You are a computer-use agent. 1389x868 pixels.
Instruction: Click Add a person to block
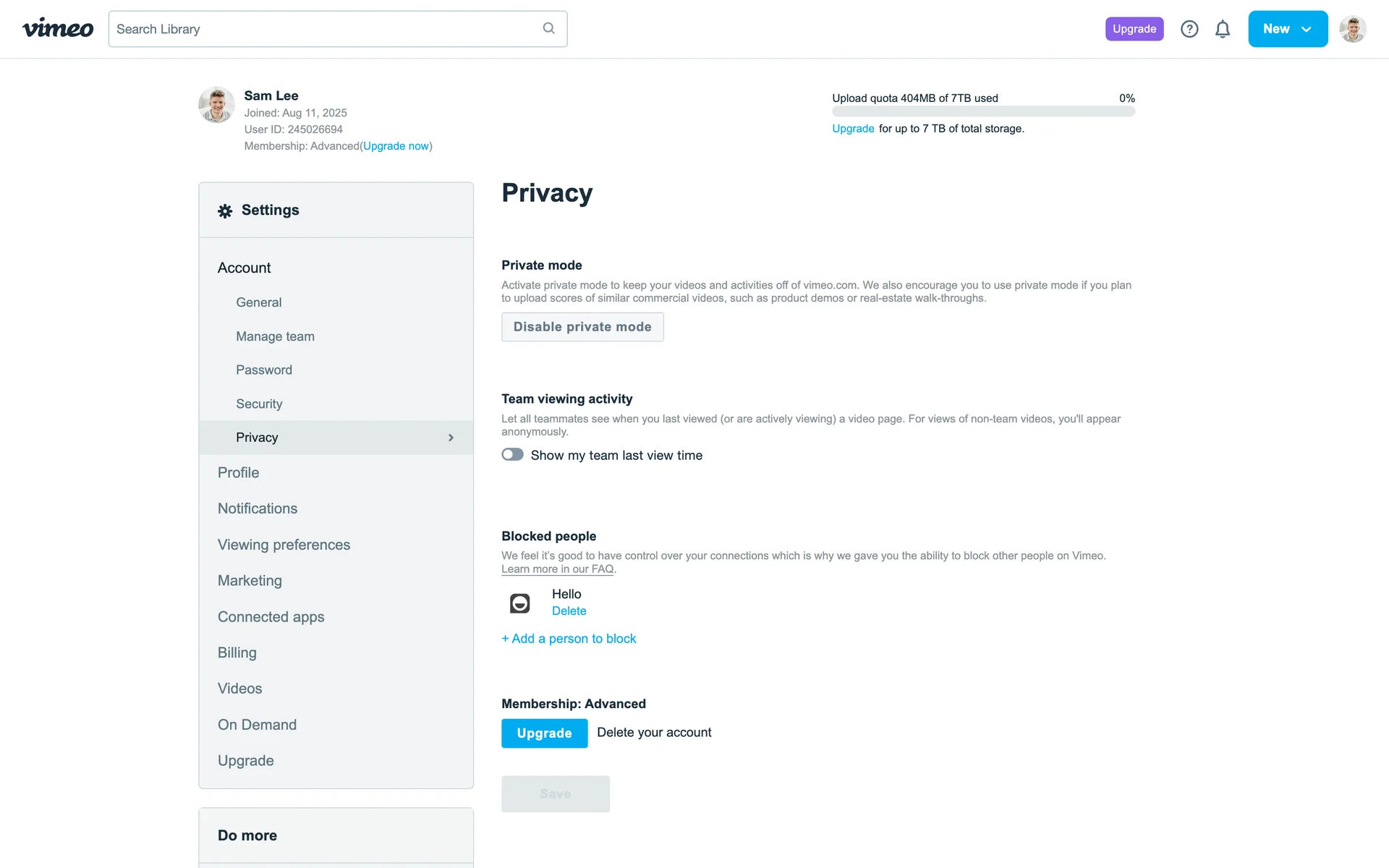(x=569, y=639)
